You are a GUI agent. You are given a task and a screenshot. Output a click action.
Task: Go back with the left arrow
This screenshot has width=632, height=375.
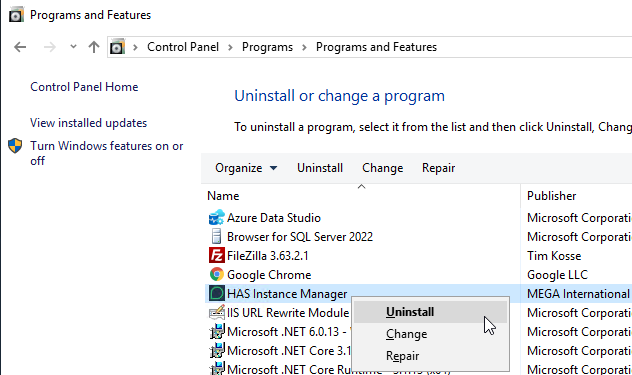[x=20, y=47]
